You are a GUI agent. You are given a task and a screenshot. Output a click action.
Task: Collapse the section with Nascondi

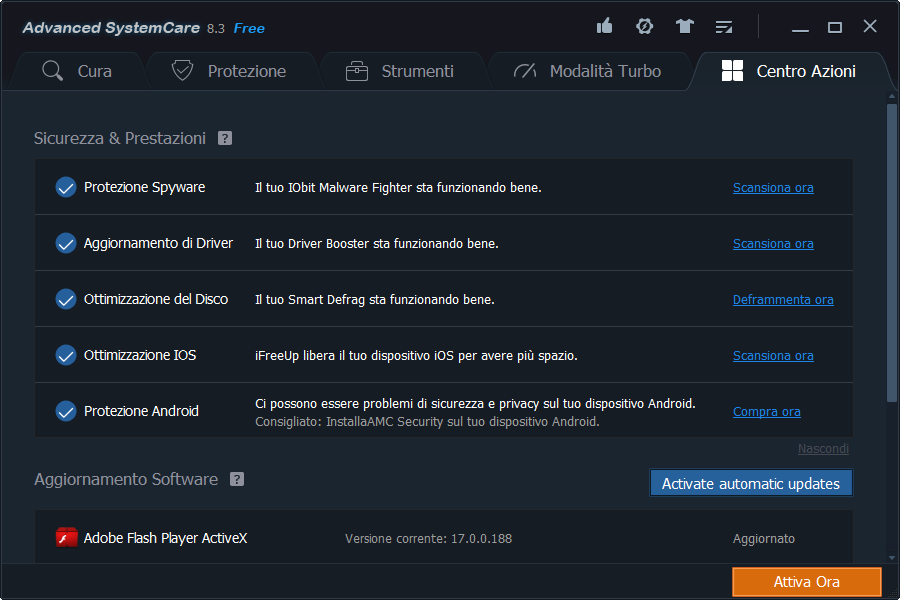(823, 449)
